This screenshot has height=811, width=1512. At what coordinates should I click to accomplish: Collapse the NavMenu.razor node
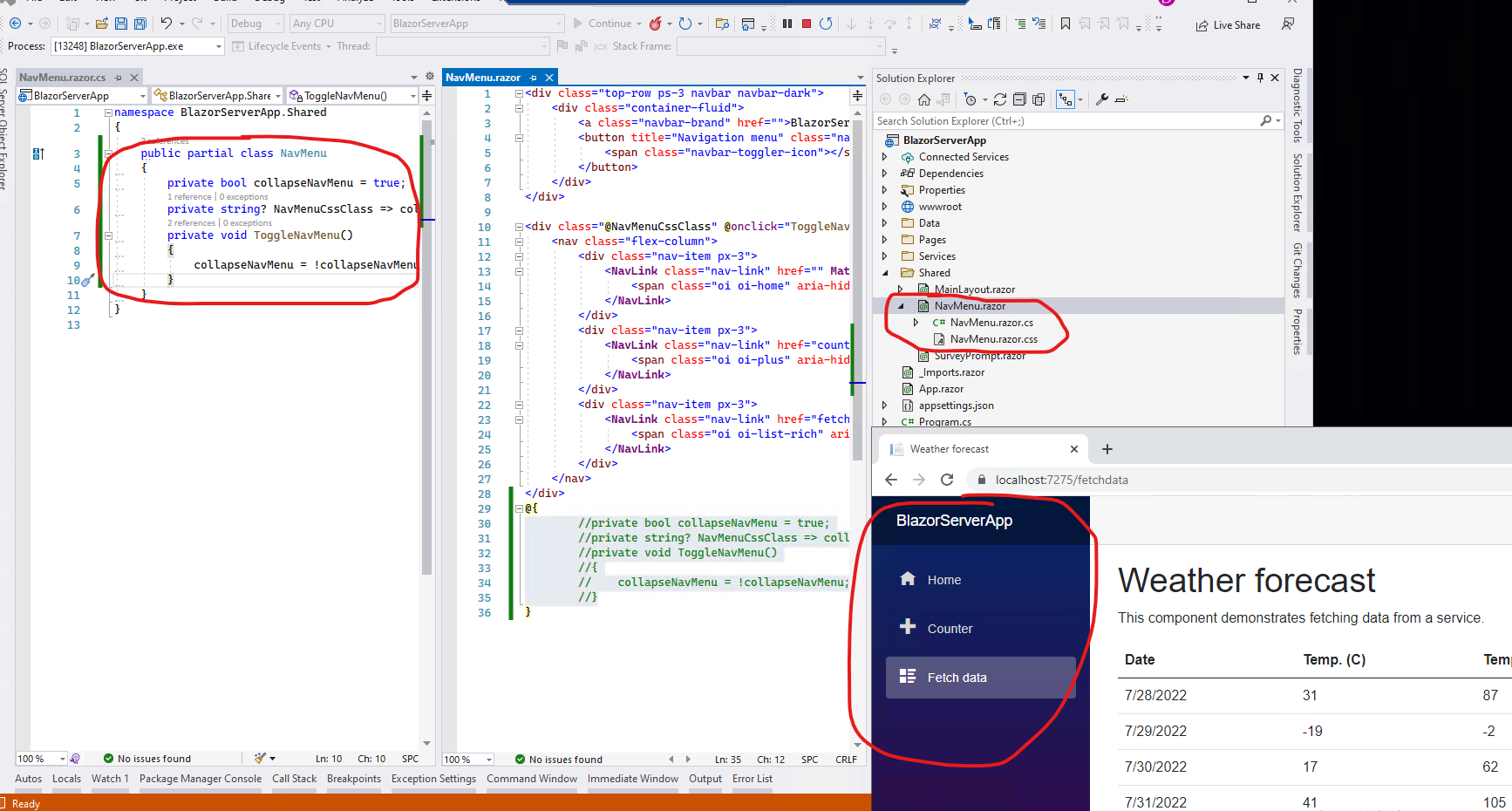[x=900, y=306]
